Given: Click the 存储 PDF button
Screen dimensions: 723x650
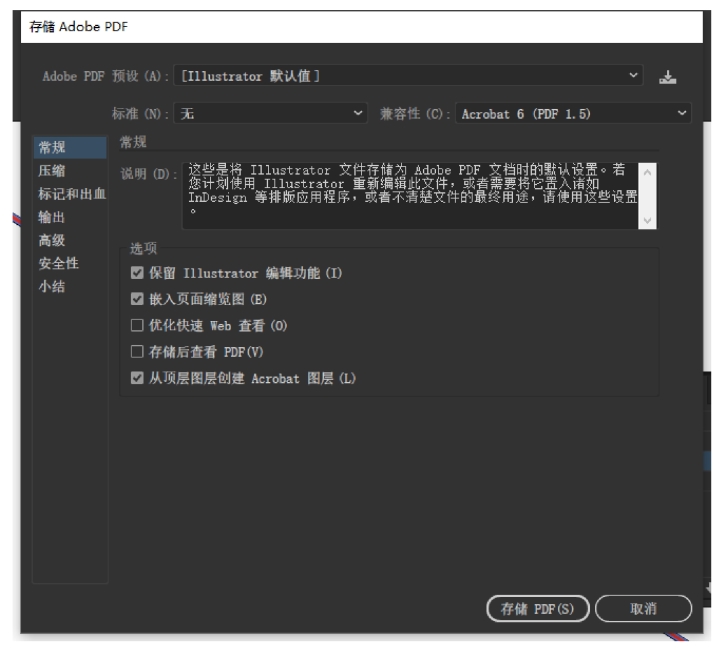Looking at the screenshot, I should point(538,609).
